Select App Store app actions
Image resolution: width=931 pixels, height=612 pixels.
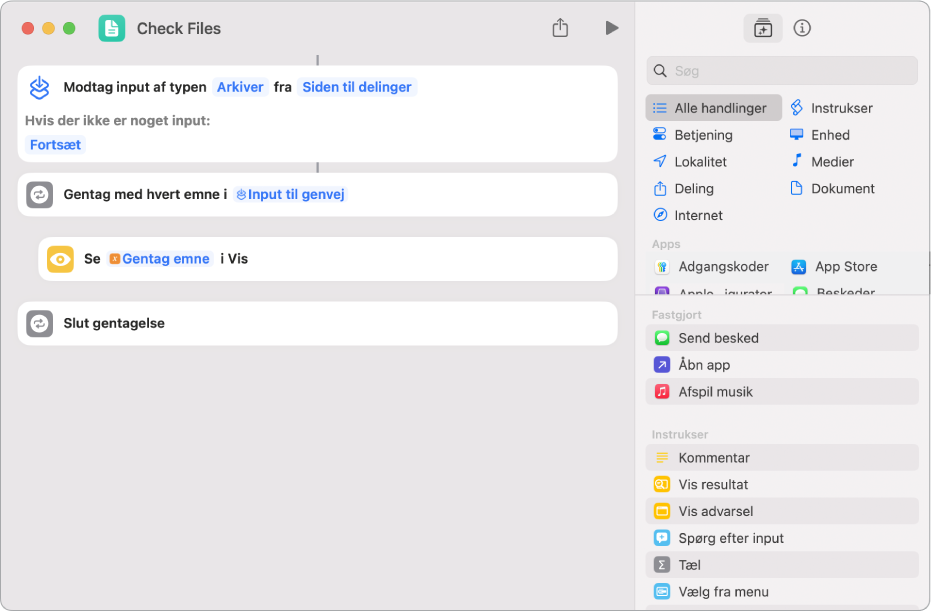pos(834,267)
